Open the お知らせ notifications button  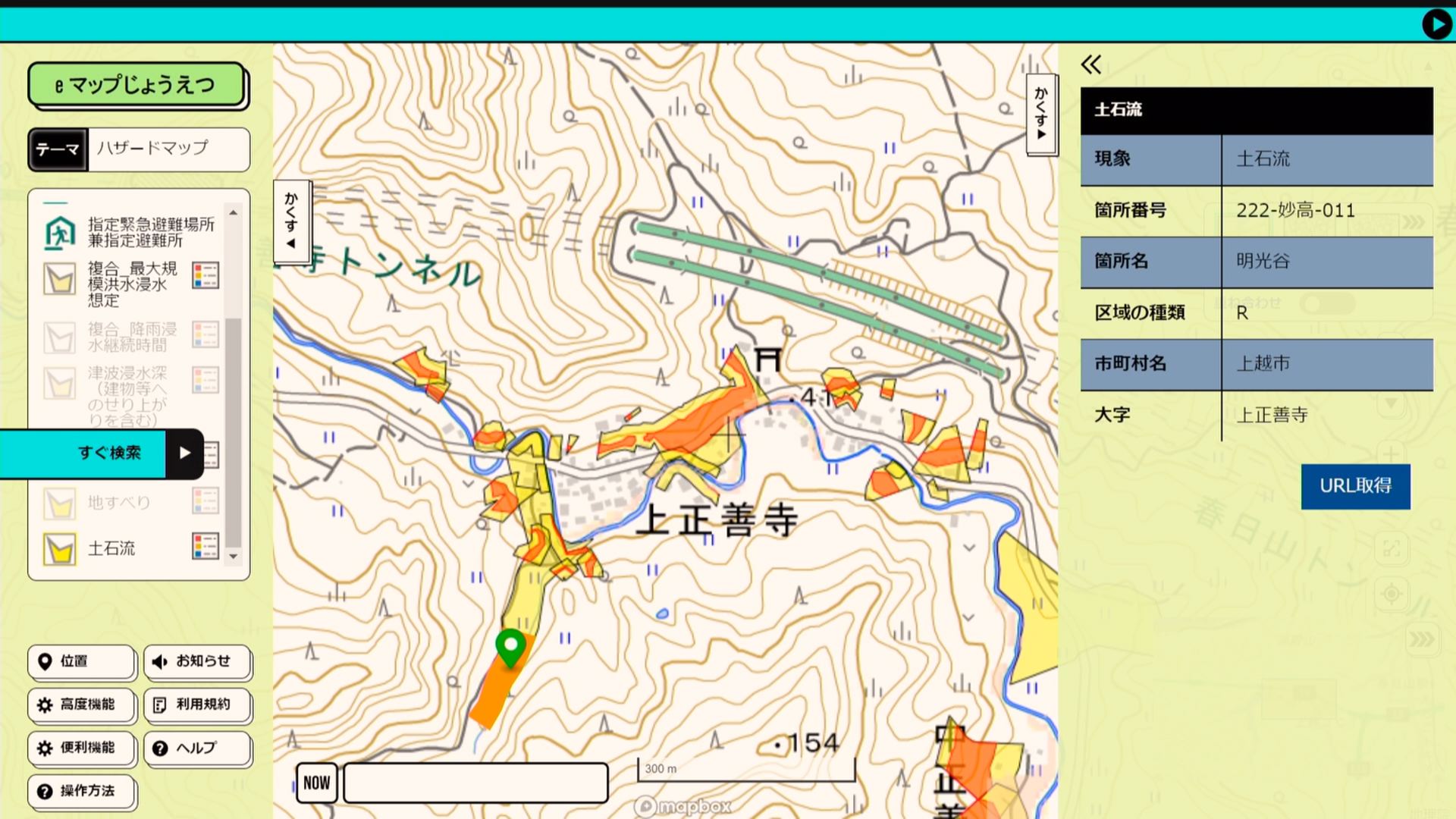click(x=197, y=661)
